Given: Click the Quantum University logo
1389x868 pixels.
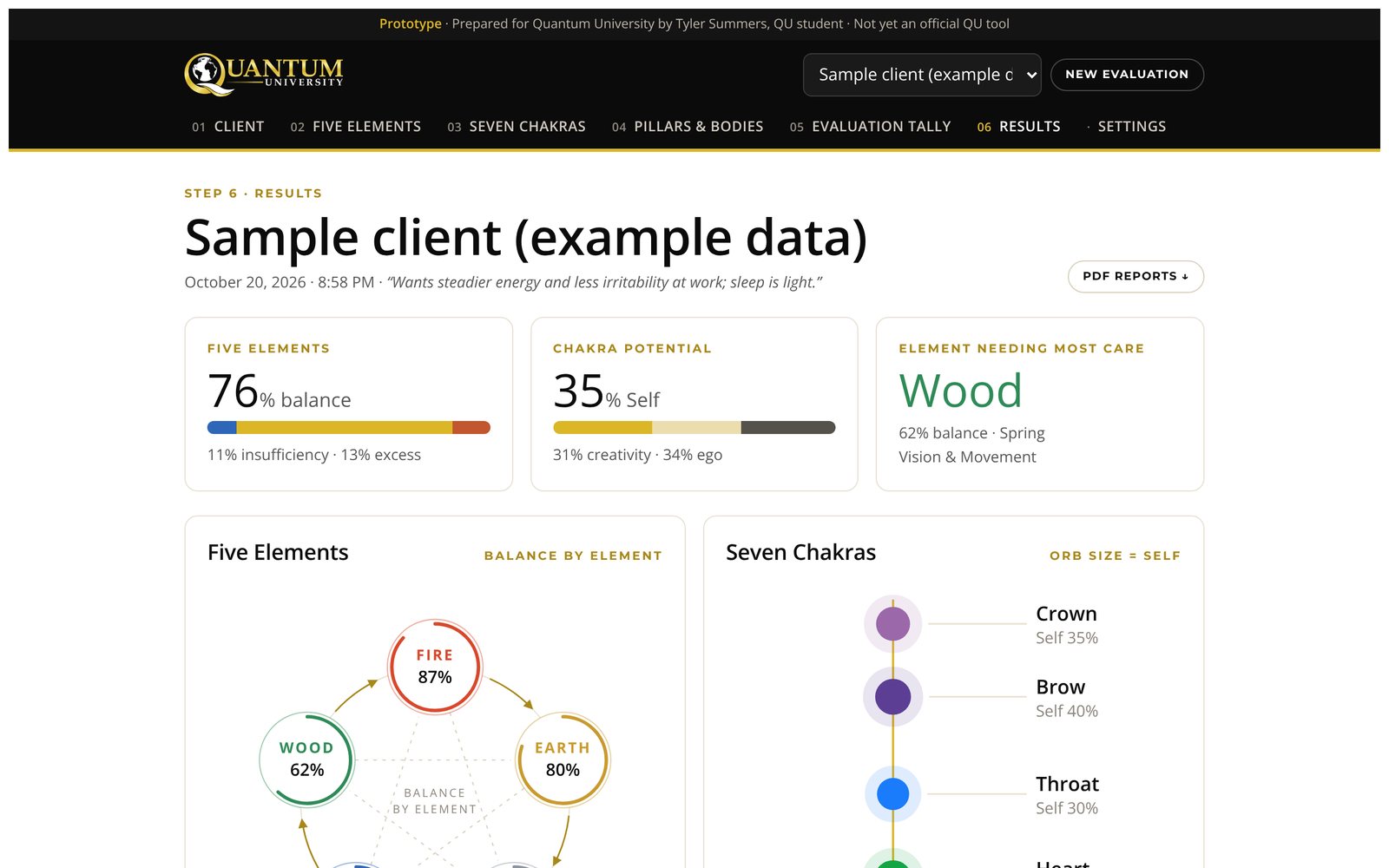Looking at the screenshot, I should coord(264,74).
